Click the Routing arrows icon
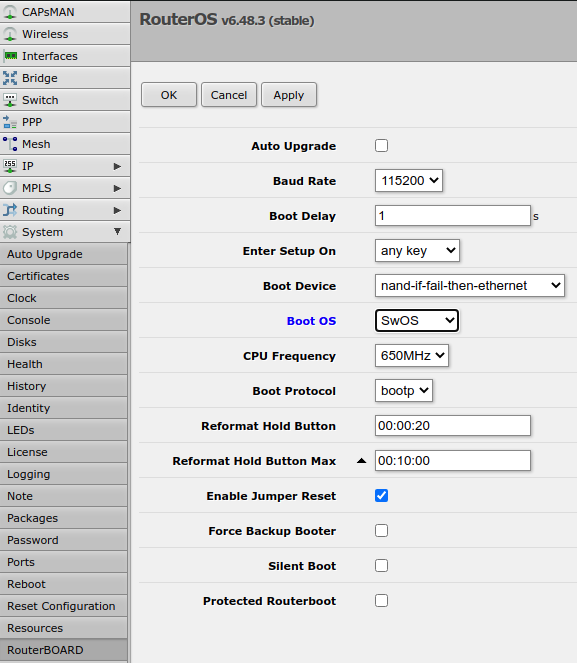This screenshot has height=663, width=577. coord(10,210)
